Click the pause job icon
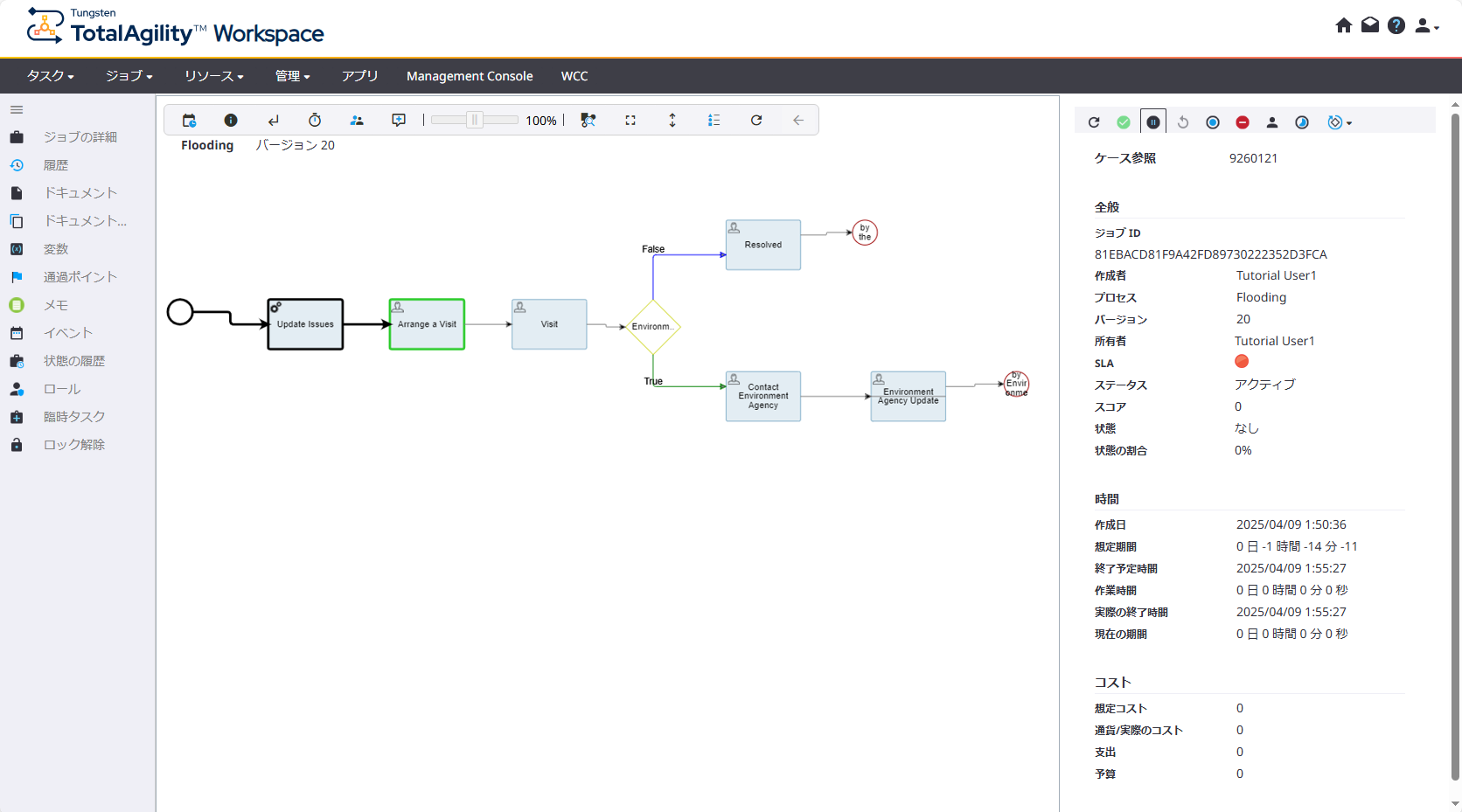 pyautogui.click(x=1153, y=122)
